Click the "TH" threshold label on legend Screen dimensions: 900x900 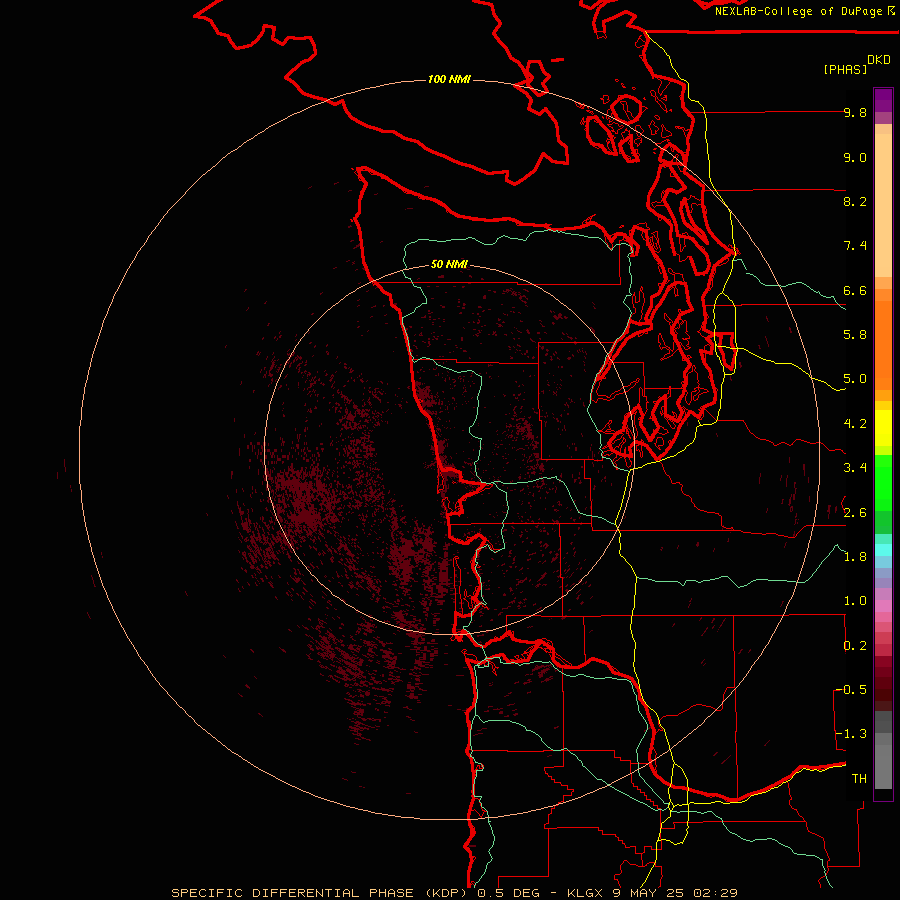click(859, 779)
